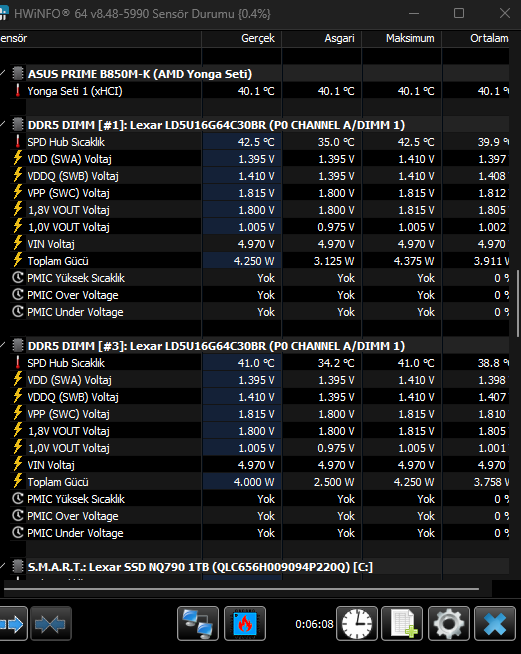Click the expand arrows toolbar button
521x654 pixels.
tap(13, 624)
